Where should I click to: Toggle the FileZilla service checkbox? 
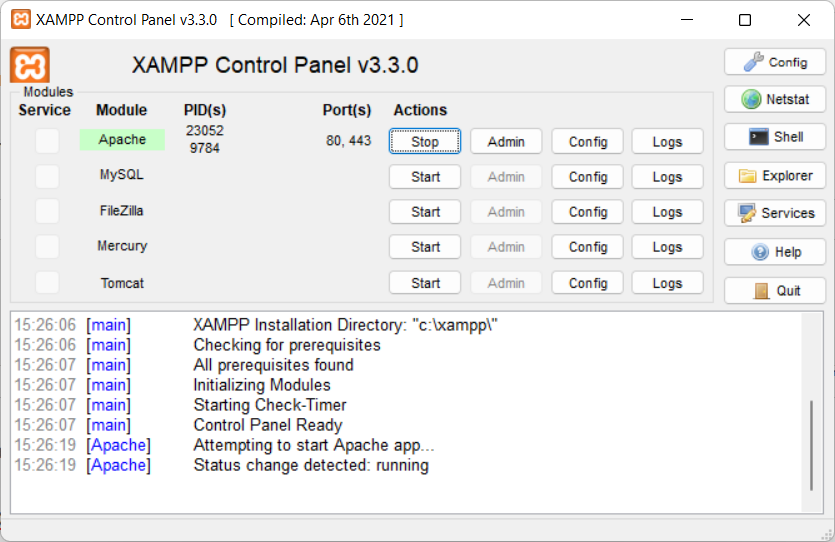click(x=47, y=211)
